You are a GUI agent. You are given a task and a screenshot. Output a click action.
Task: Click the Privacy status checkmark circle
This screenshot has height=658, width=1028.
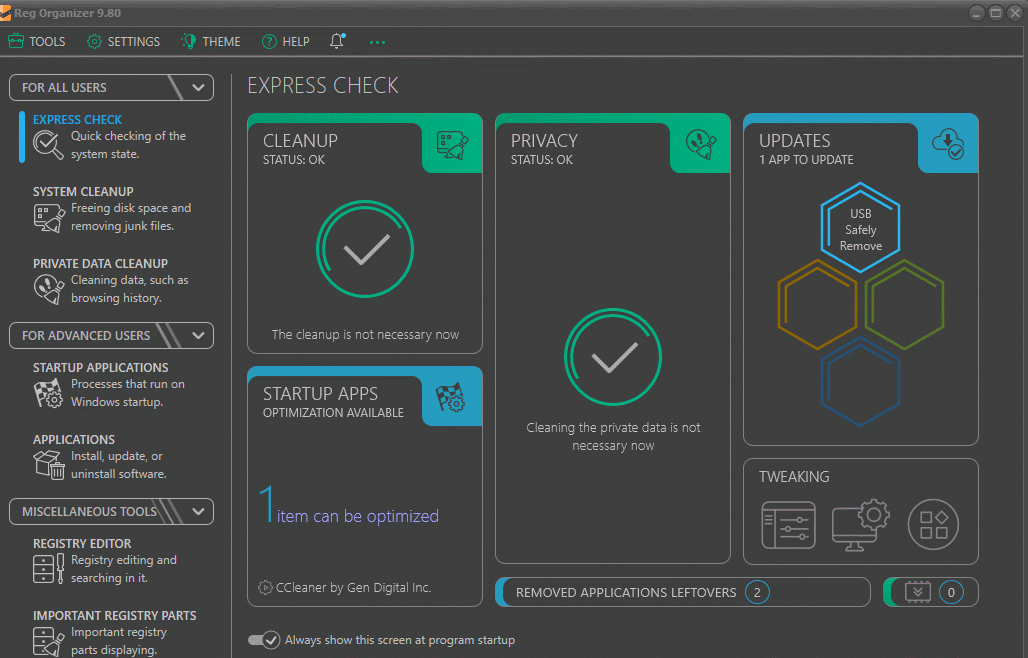click(x=613, y=357)
